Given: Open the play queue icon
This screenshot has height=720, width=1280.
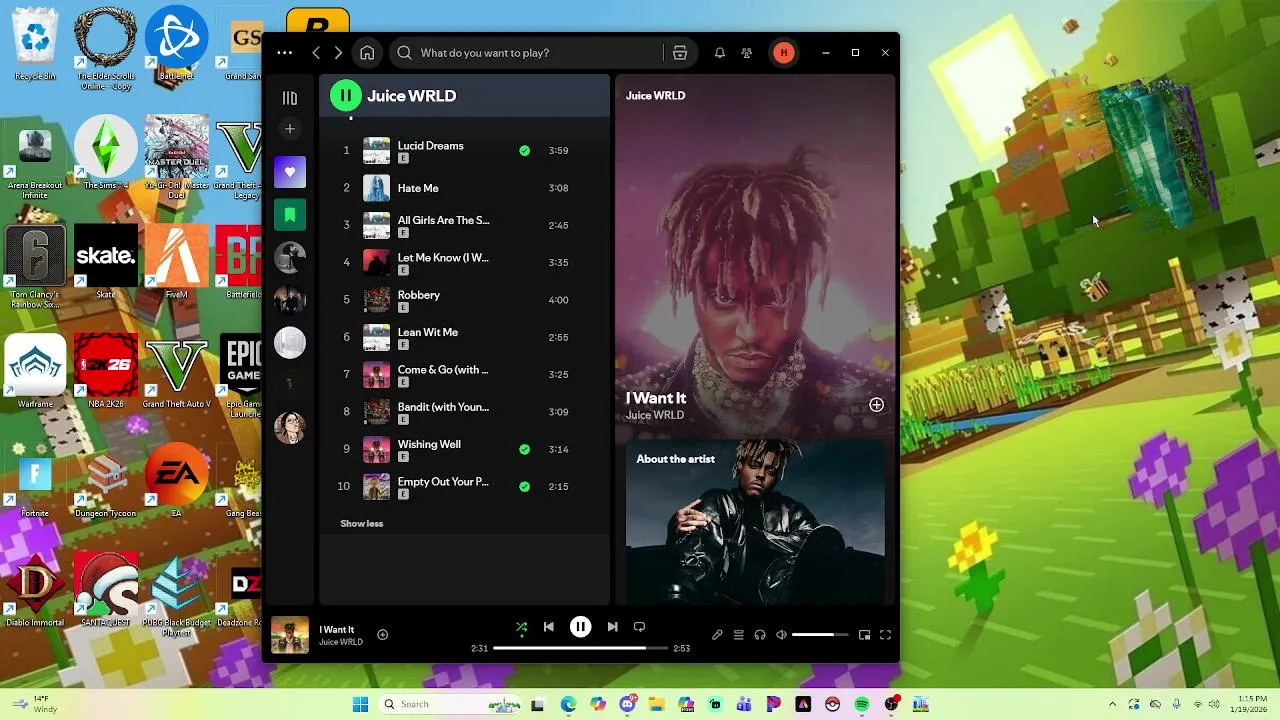Looking at the screenshot, I should pos(739,635).
